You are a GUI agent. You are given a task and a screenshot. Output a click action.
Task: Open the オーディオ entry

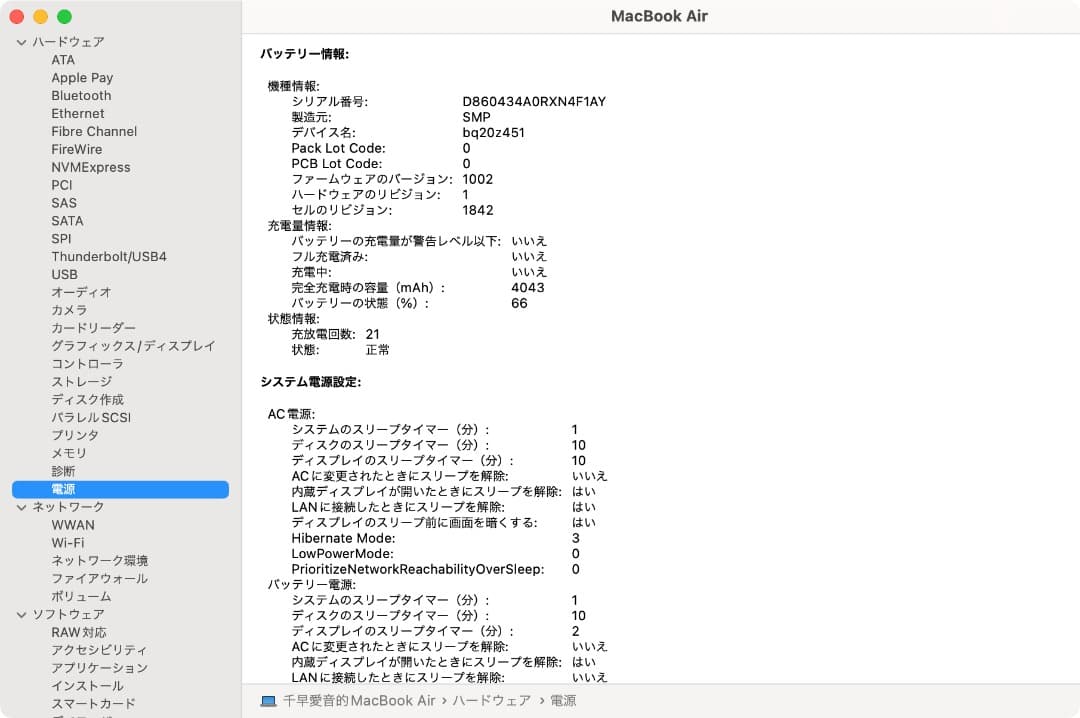click(81, 292)
